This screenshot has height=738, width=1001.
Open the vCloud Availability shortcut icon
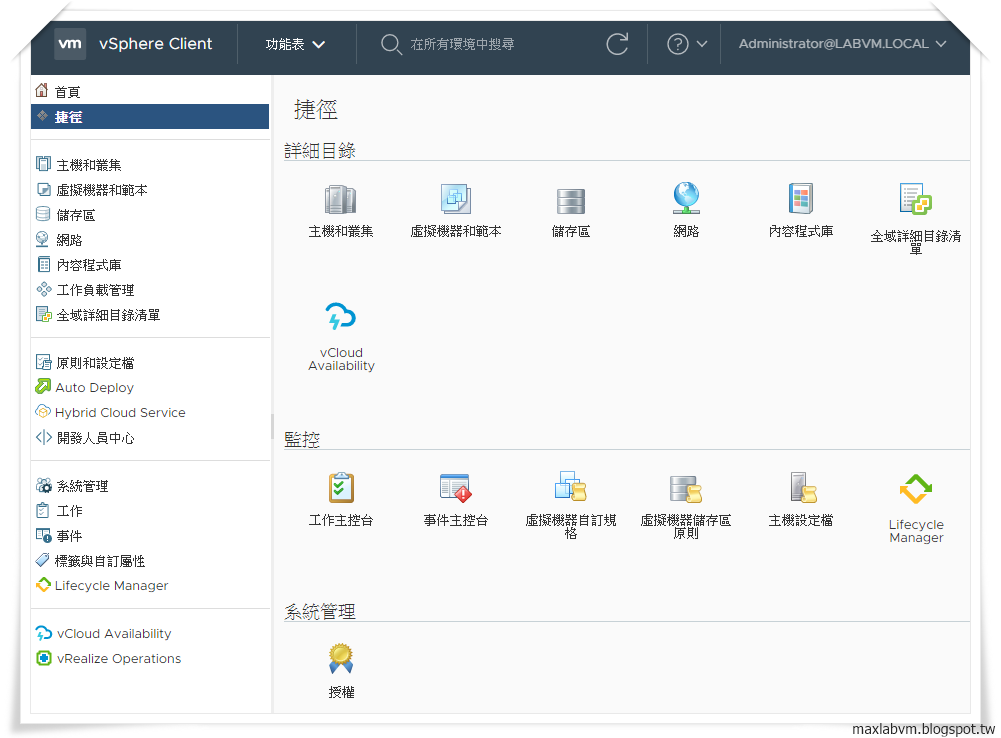(340, 317)
